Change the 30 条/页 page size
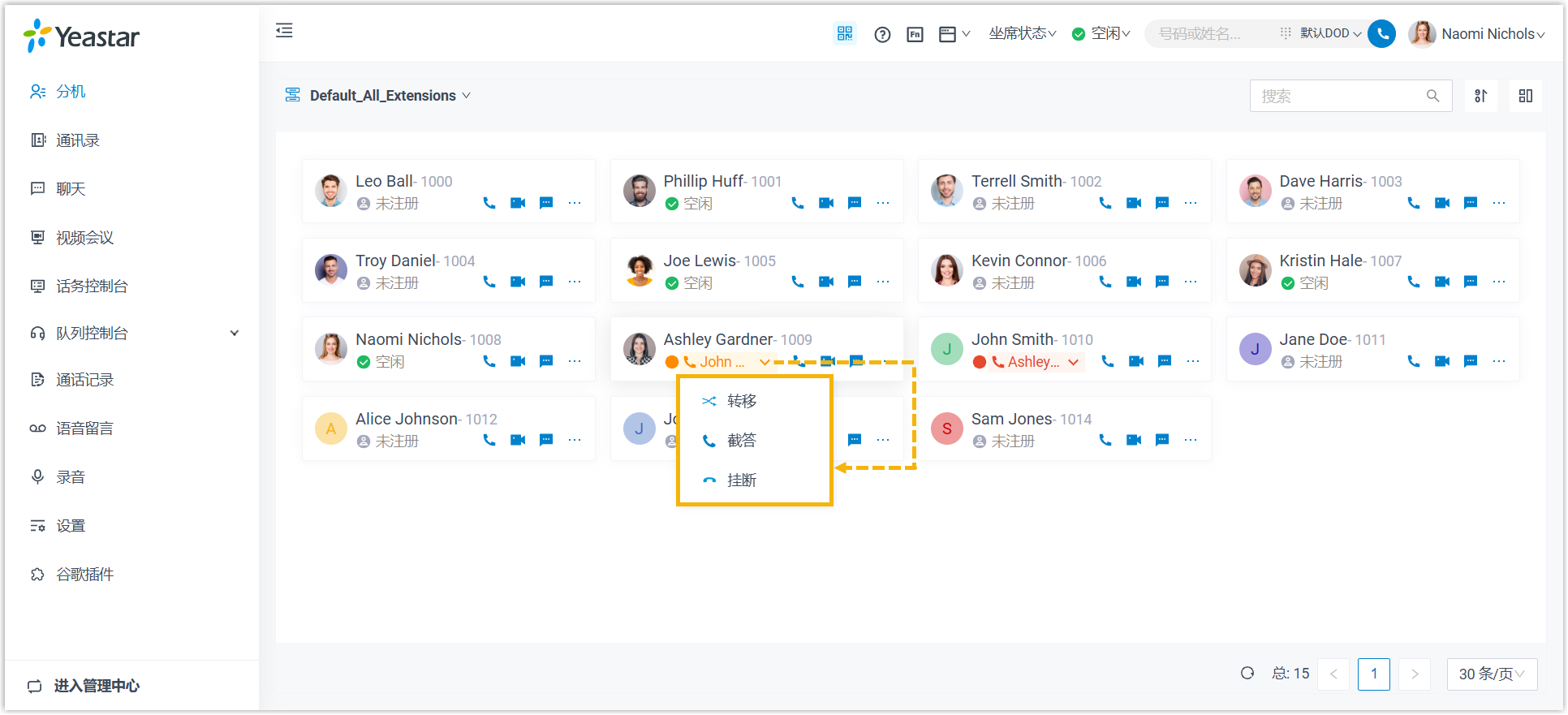Image resolution: width=1568 pixels, height=715 pixels. [1492, 674]
